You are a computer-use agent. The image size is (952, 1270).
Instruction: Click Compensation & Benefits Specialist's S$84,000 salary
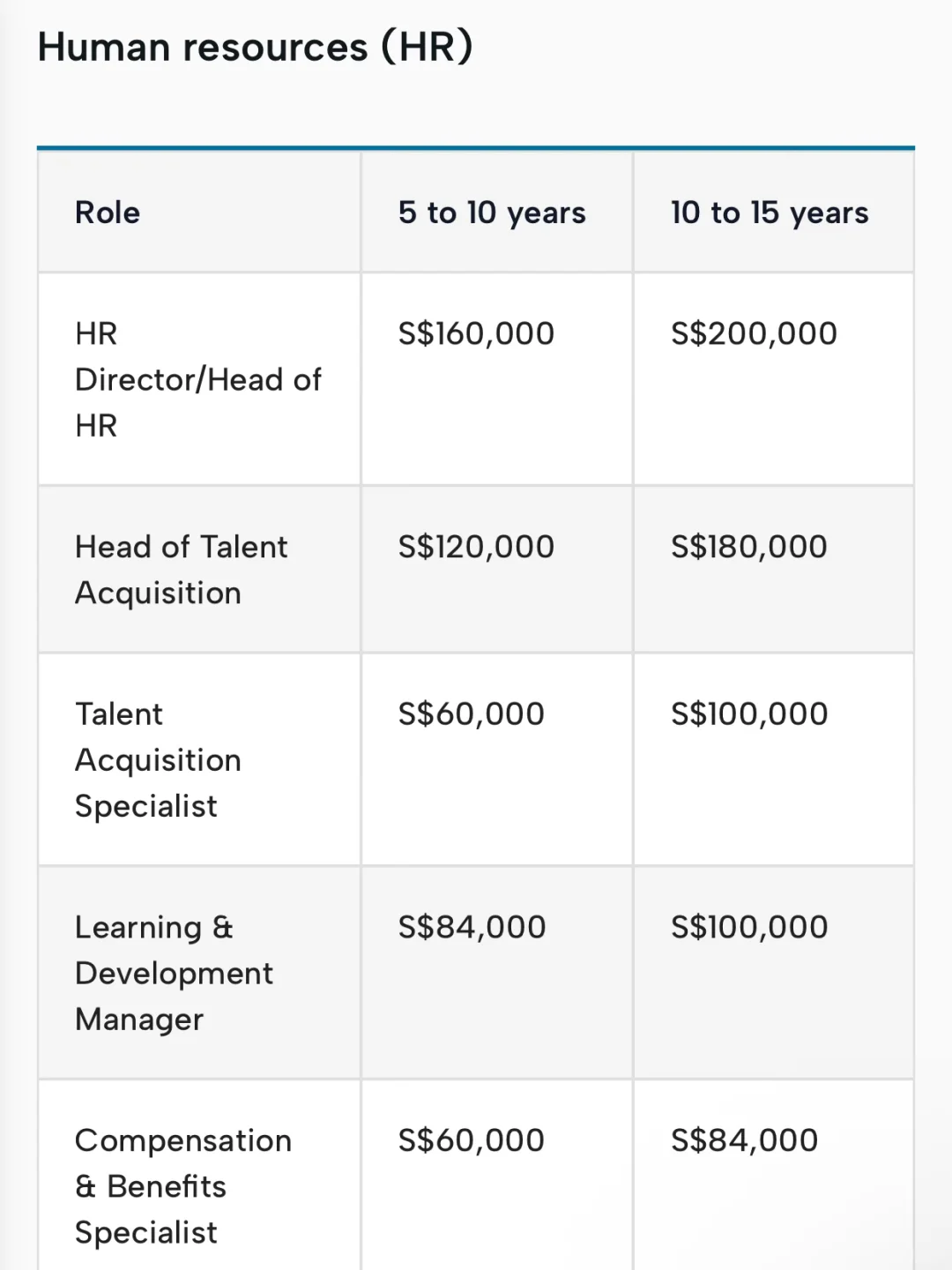(745, 1140)
